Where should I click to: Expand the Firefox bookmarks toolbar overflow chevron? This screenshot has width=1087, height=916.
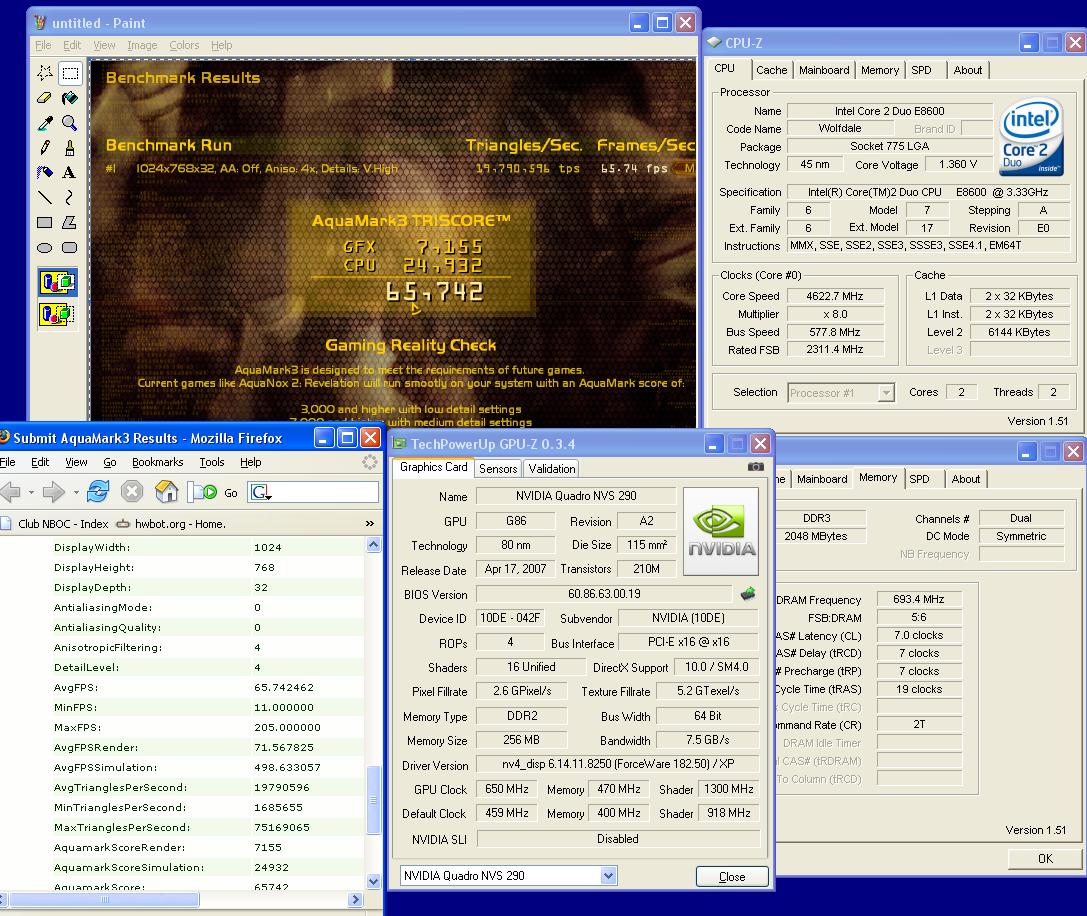[x=369, y=524]
